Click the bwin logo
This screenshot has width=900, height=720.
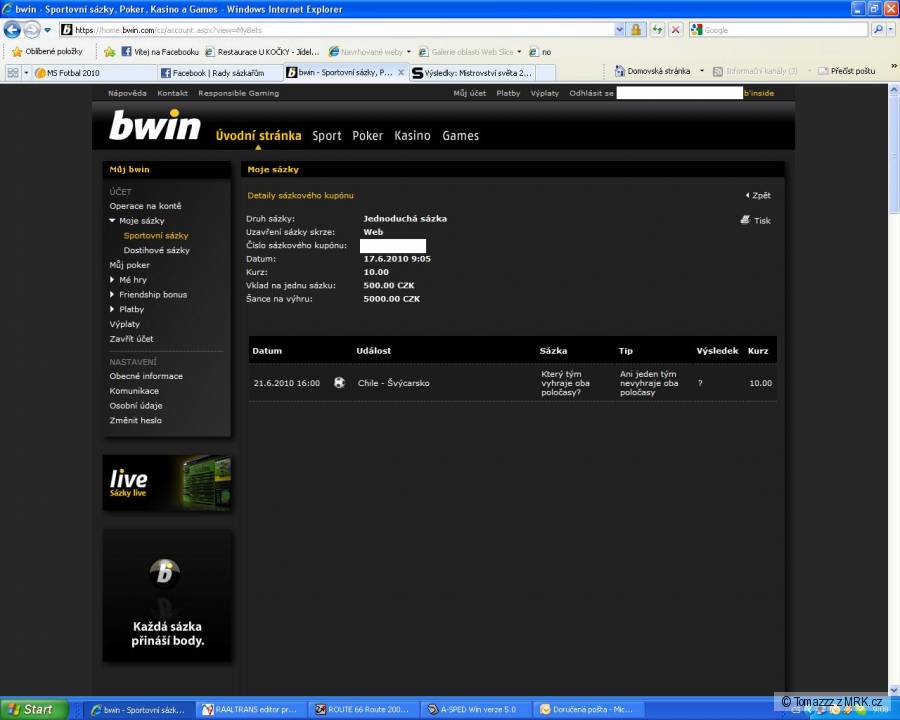pos(155,128)
